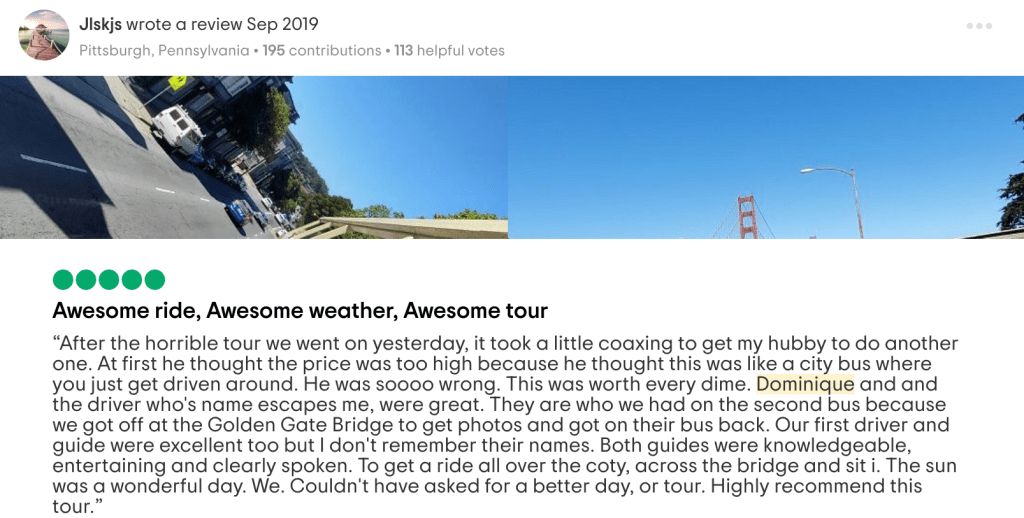Open the tilted street photo on left
Screen dimensions: 1024x518
(254, 157)
